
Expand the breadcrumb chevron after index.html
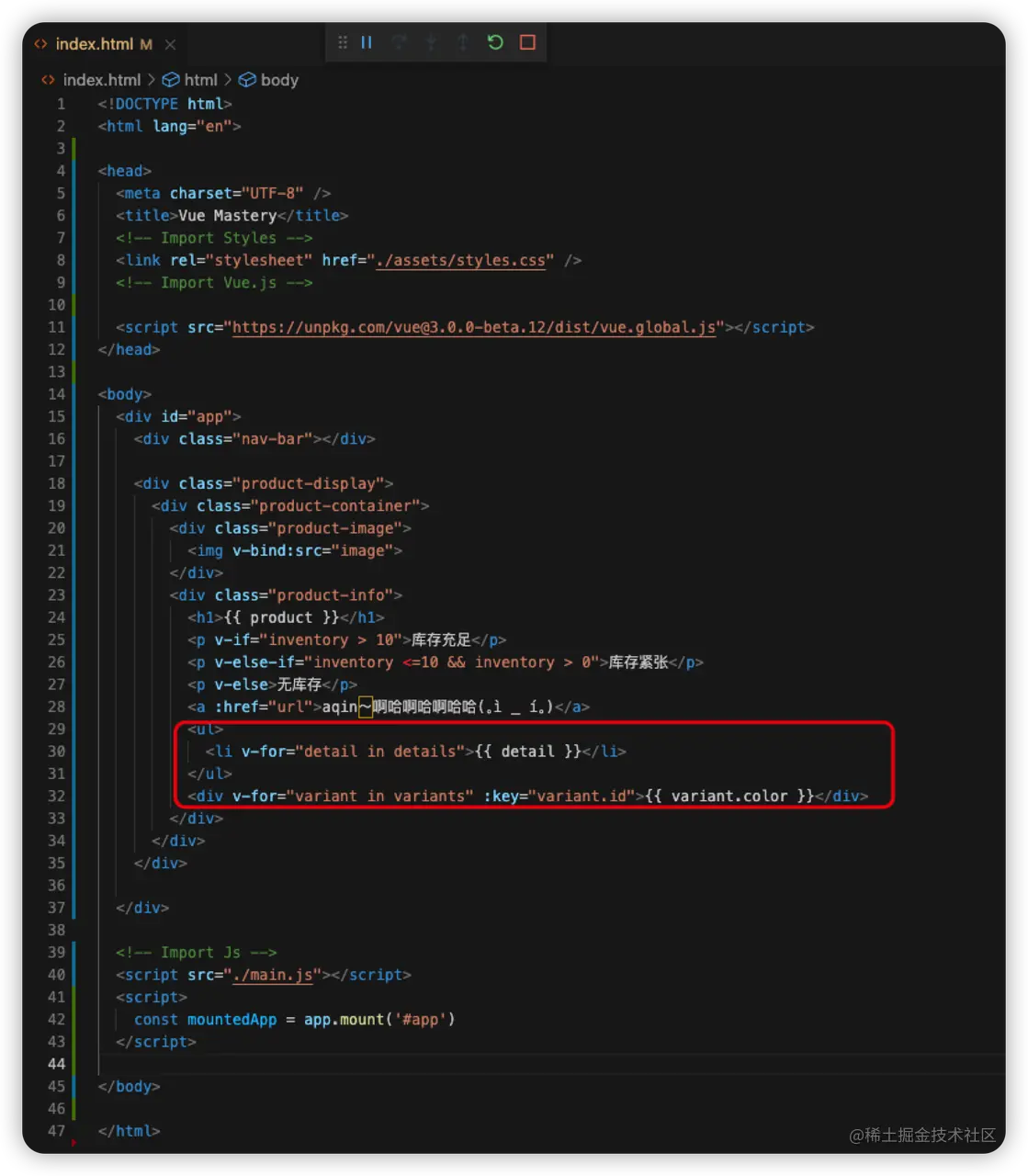(x=152, y=80)
